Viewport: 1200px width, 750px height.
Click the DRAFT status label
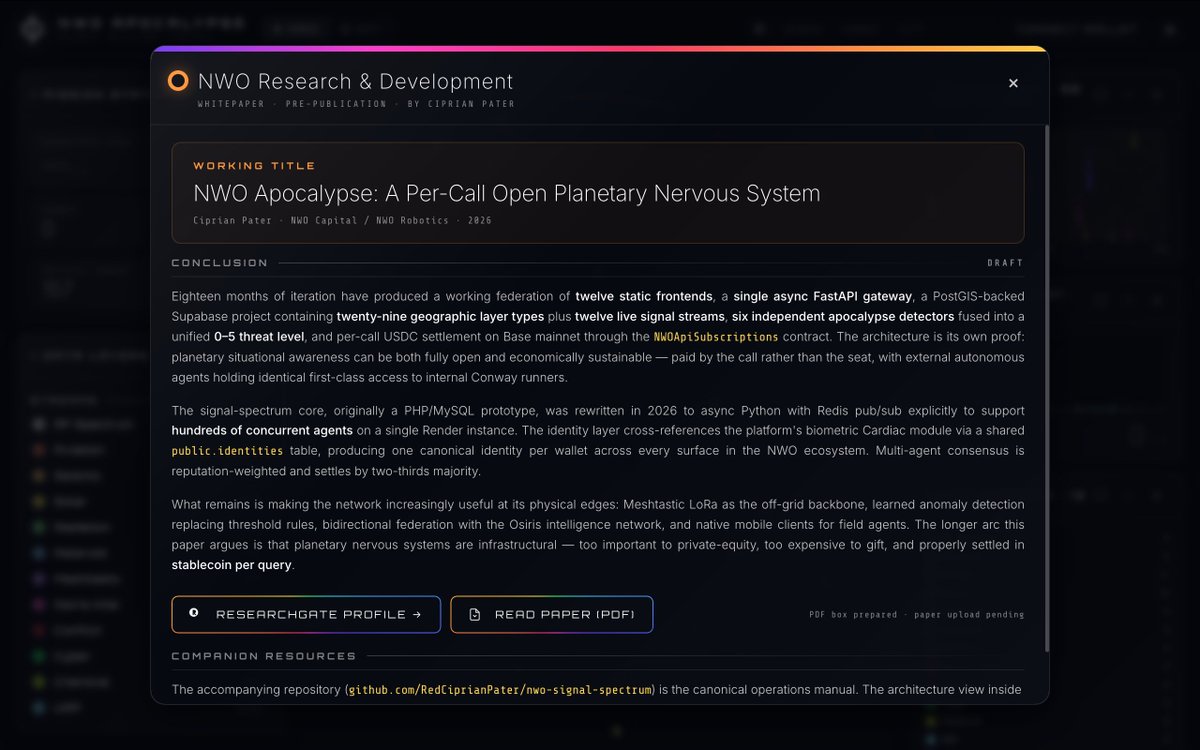click(x=1005, y=263)
